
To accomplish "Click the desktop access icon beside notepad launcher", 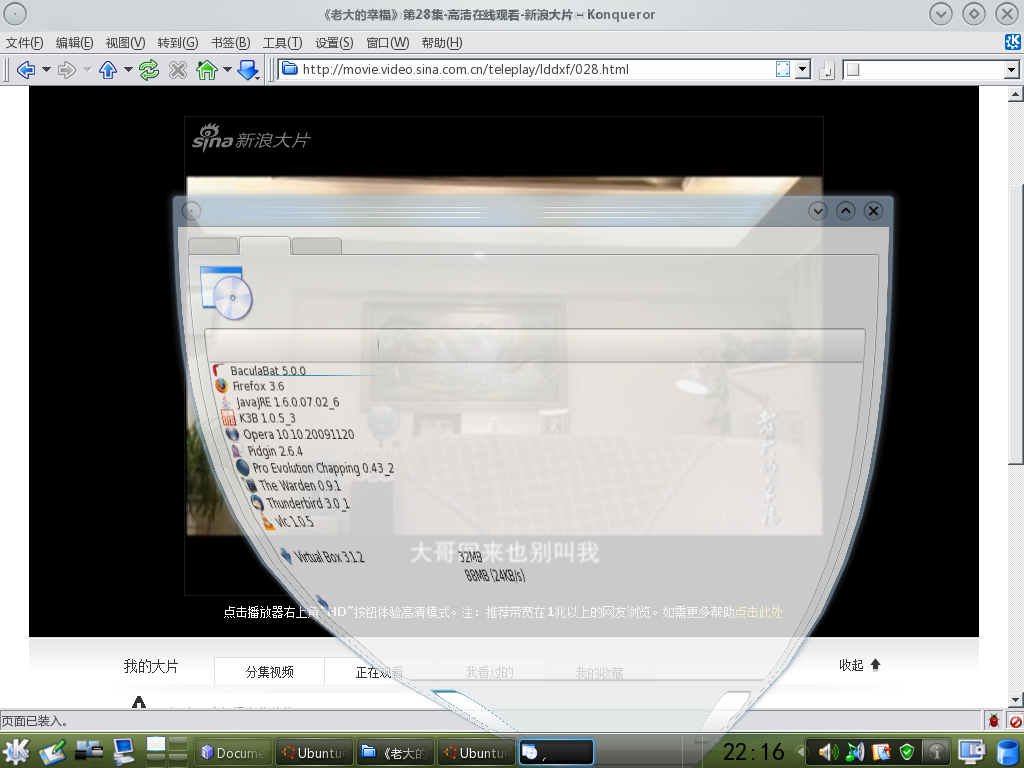I will pyautogui.click(x=89, y=752).
